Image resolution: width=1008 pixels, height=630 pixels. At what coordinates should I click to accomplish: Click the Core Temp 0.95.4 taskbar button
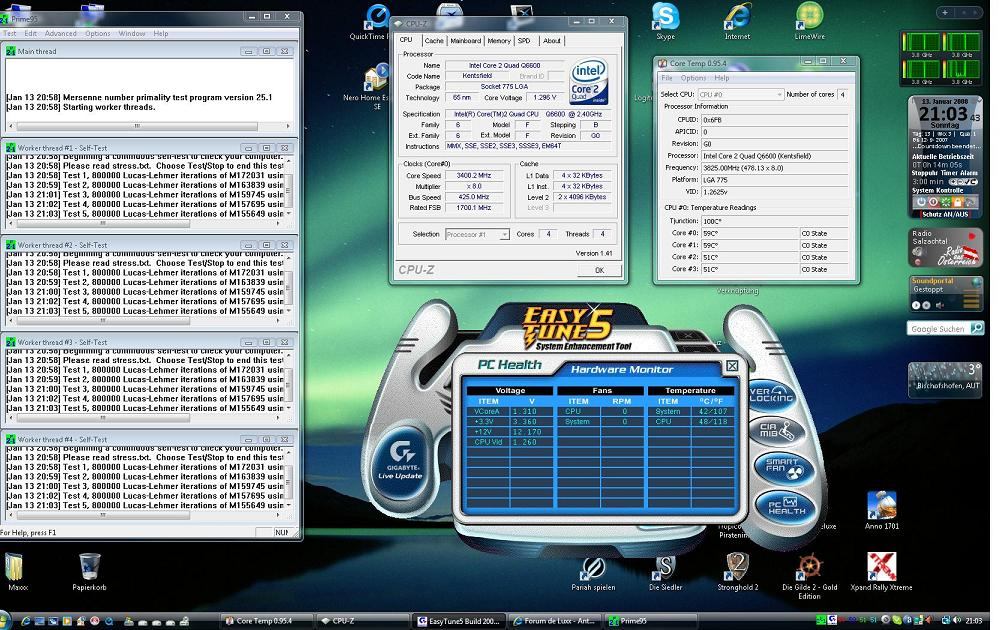(x=267, y=621)
